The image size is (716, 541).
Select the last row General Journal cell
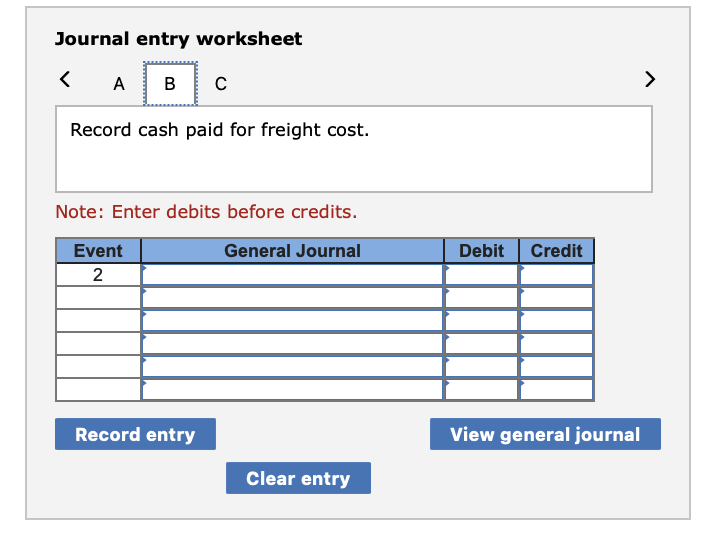pos(292,389)
